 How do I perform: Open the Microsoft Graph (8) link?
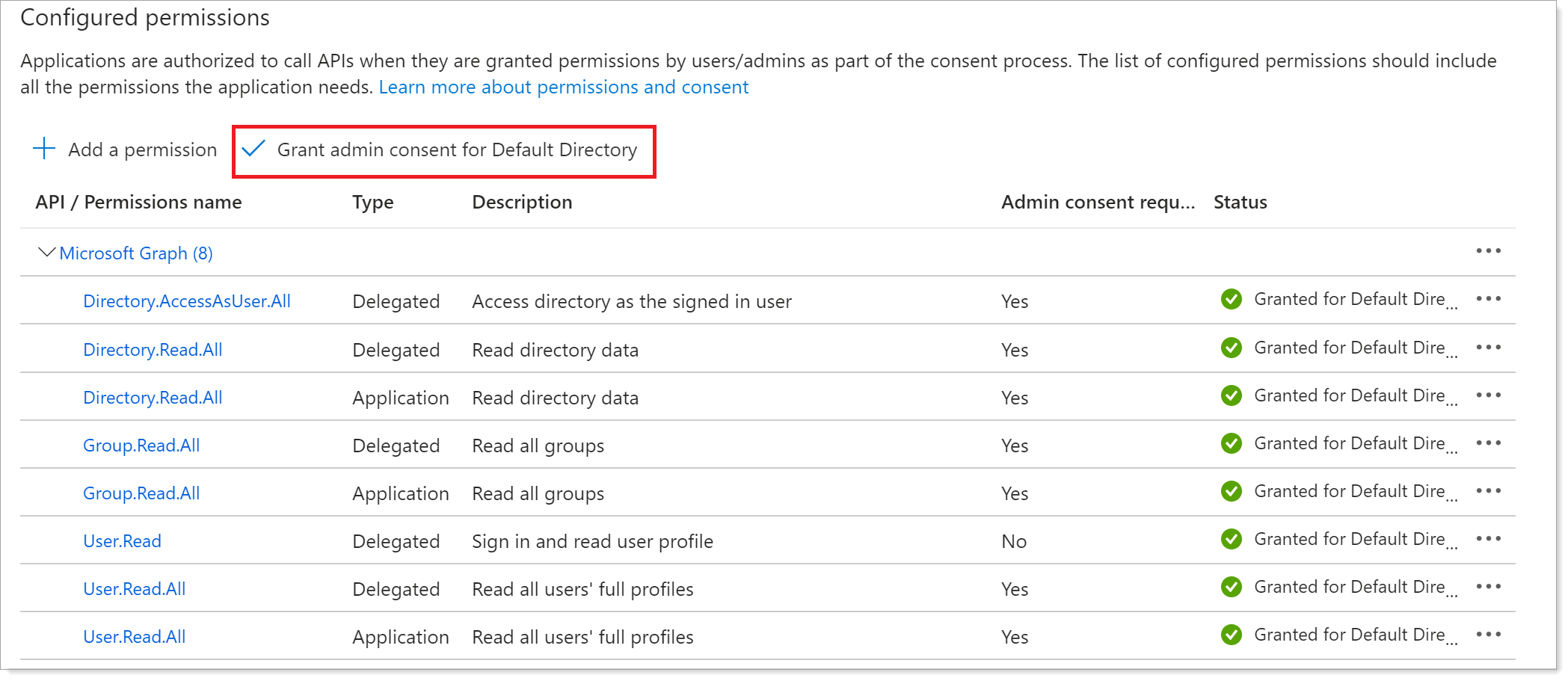[136, 253]
